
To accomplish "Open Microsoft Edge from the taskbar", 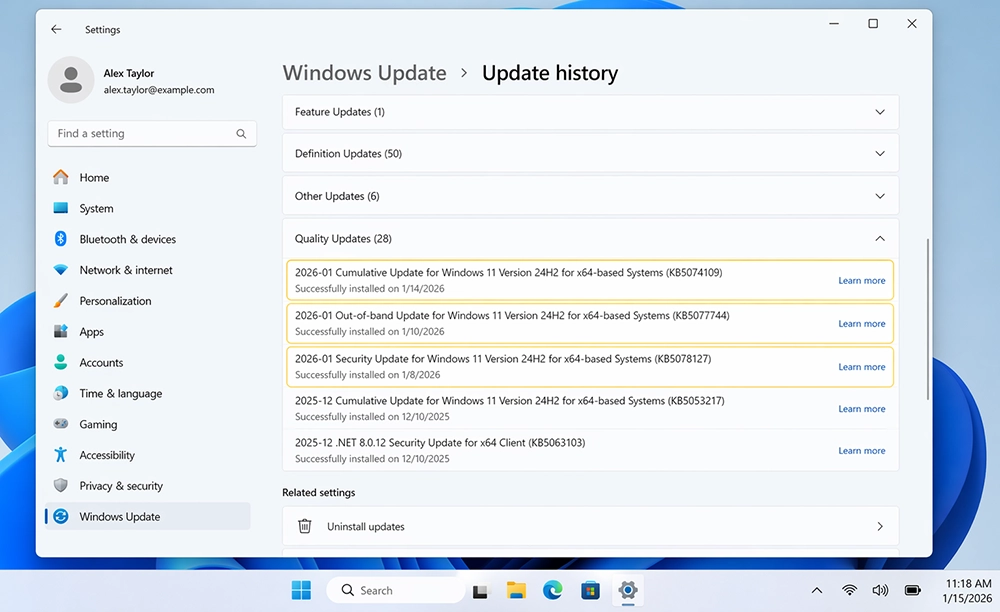I will (553, 590).
